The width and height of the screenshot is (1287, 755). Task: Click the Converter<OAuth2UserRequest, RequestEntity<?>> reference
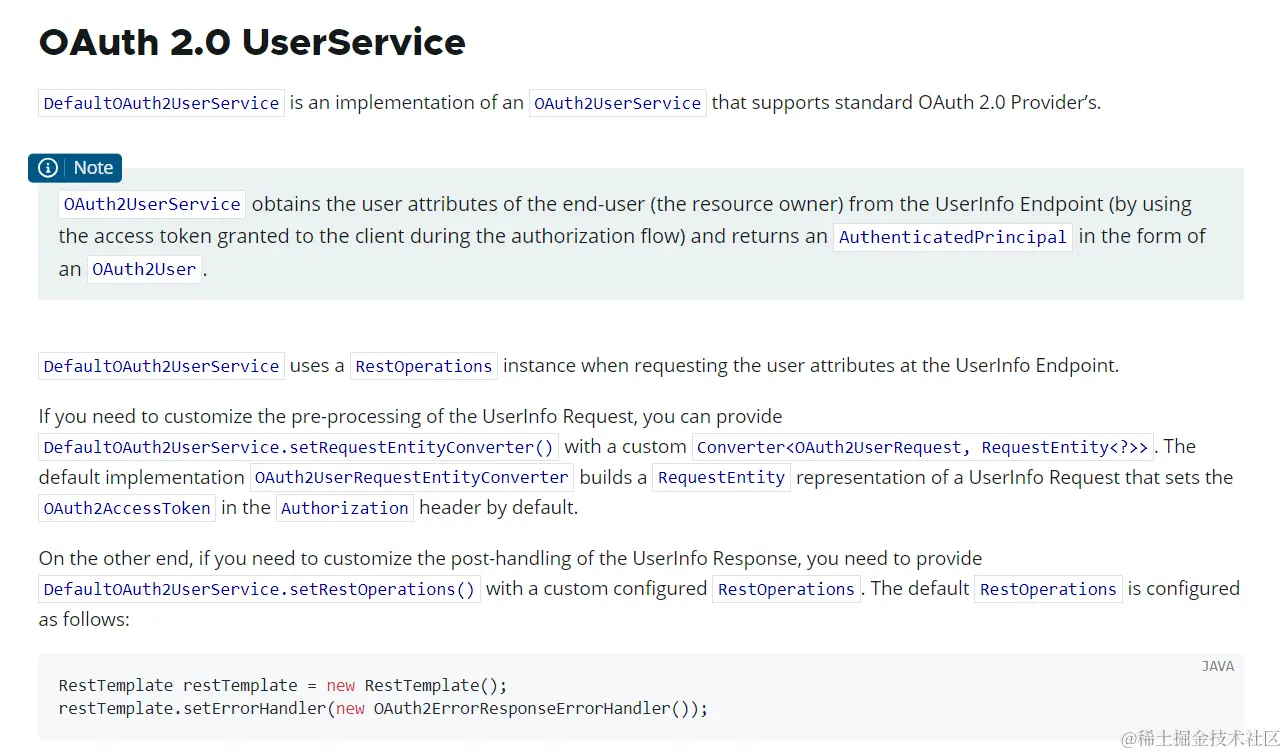(923, 447)
